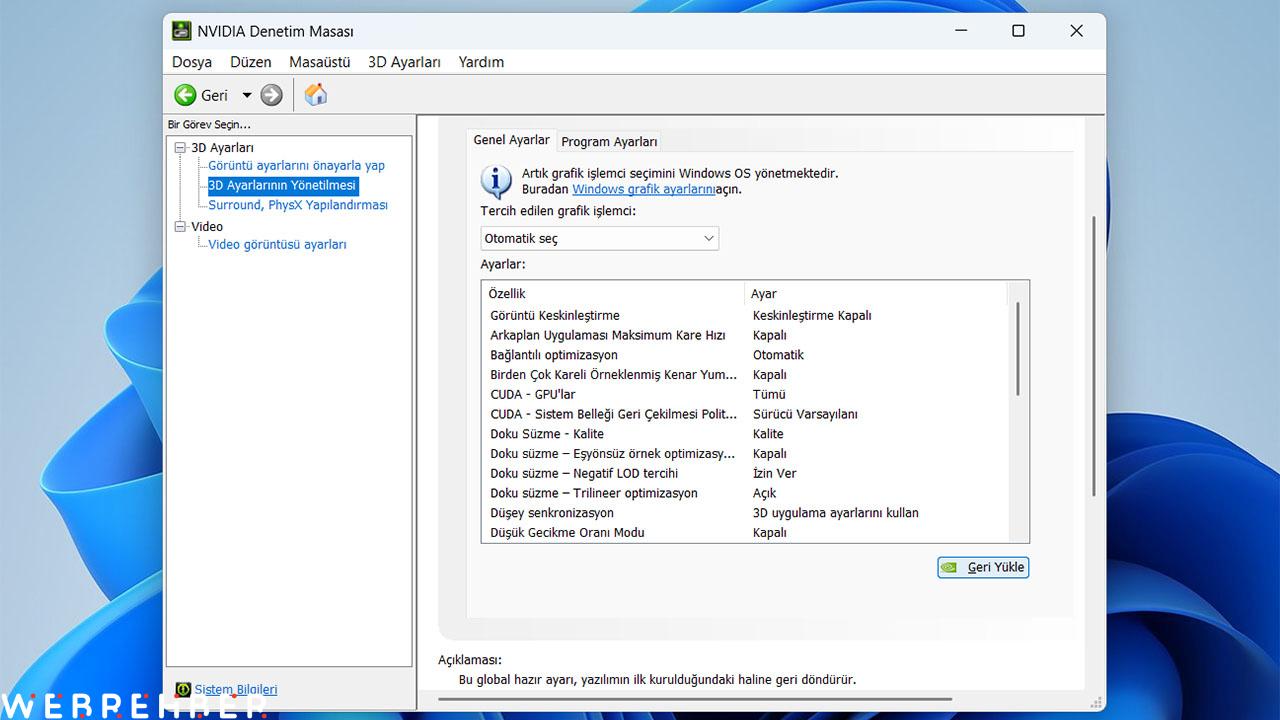Open the Otomatik seç graphics processor dropdown
The height and width of the screenshot is (720, 1280).
[x=599, y=239]
